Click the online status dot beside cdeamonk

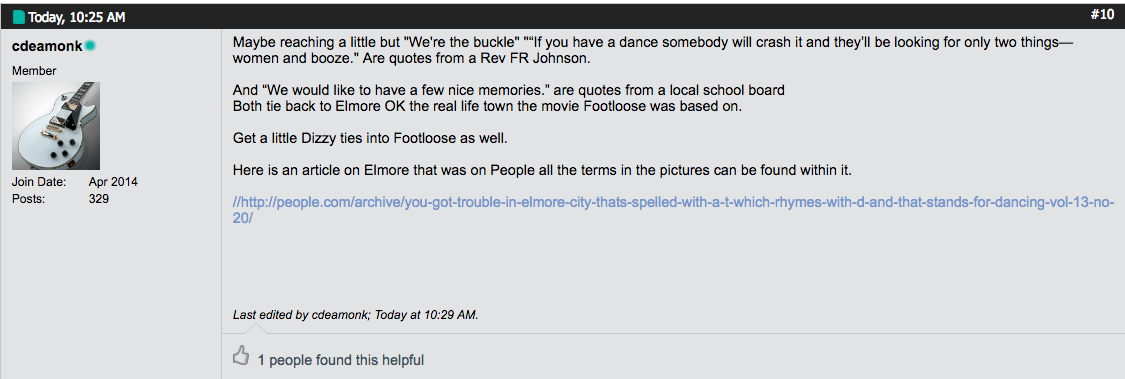coord(90,46)
